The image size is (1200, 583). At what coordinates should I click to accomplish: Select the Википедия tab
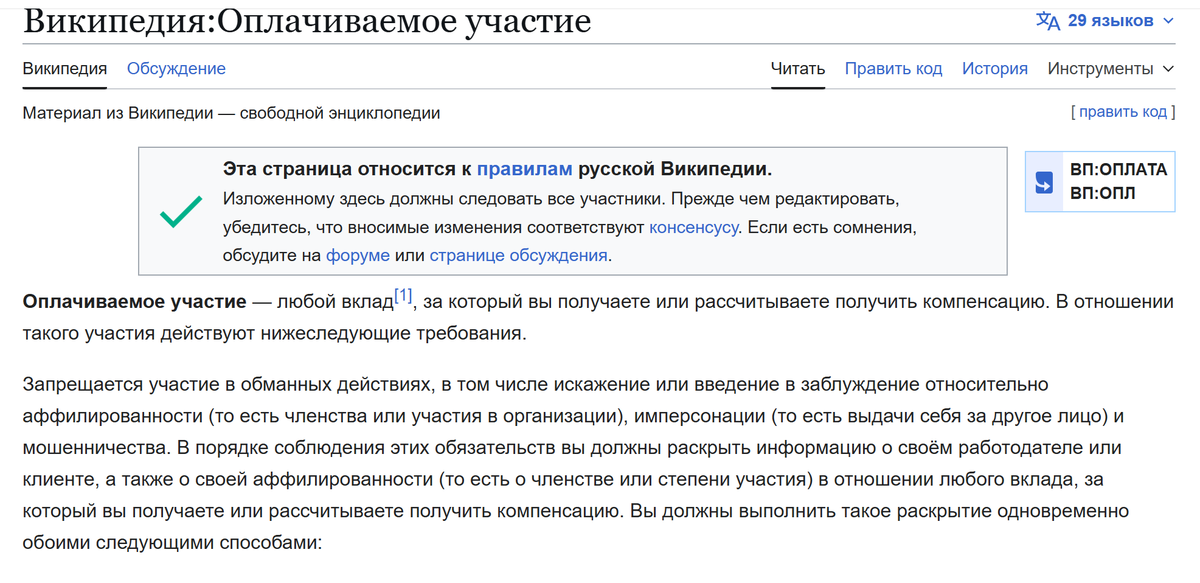[x=65, y=69]
